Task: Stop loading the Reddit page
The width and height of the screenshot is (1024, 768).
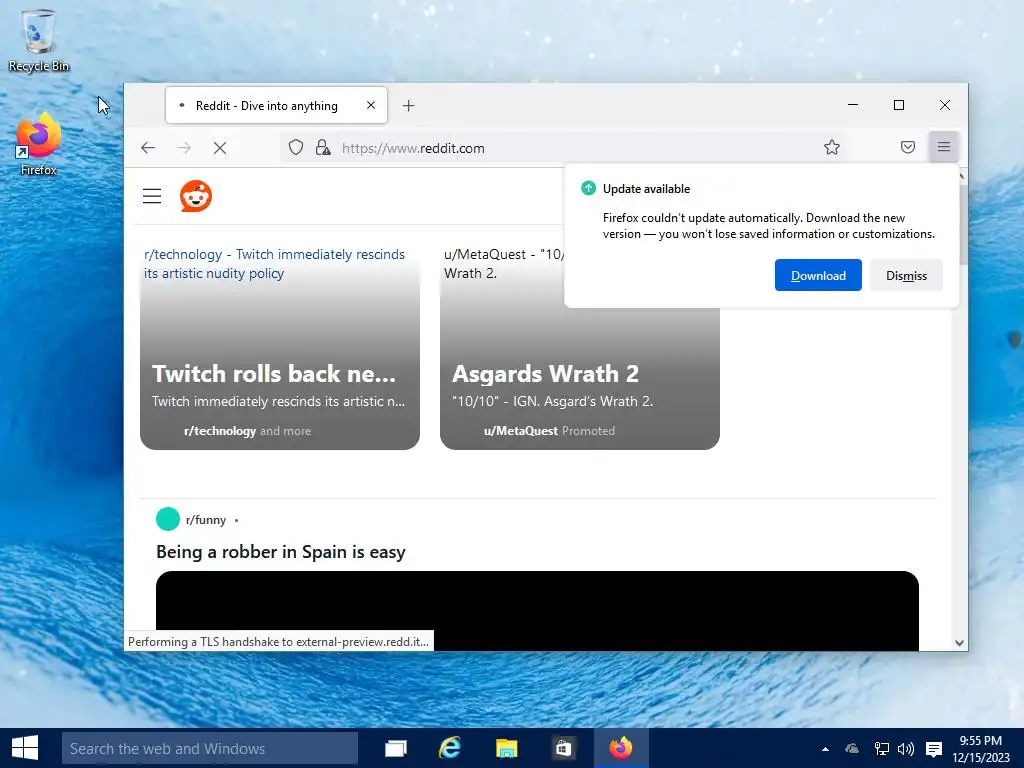Action: click(220, 148)
